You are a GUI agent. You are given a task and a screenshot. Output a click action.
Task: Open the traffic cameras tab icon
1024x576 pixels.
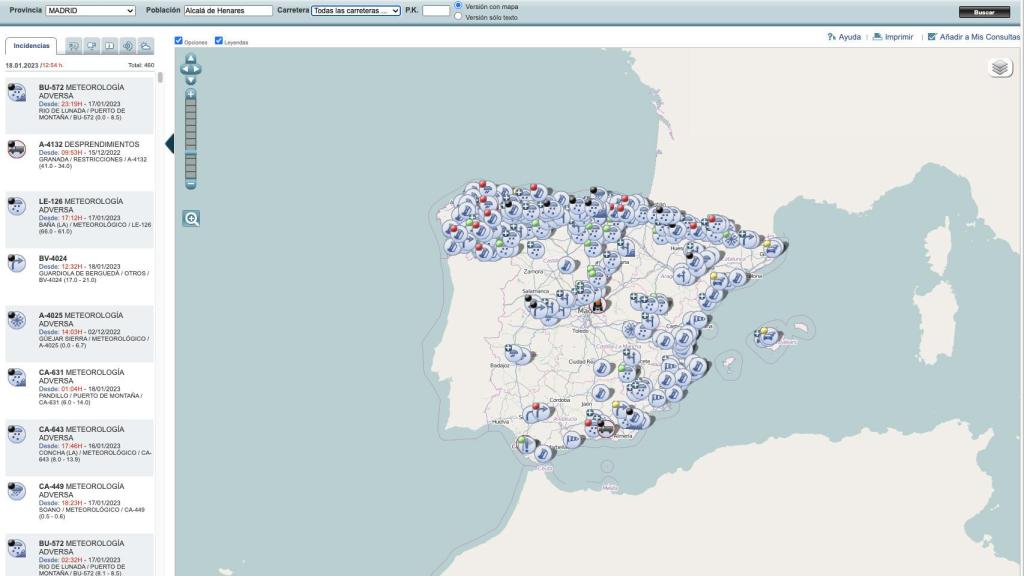[92, 46]
